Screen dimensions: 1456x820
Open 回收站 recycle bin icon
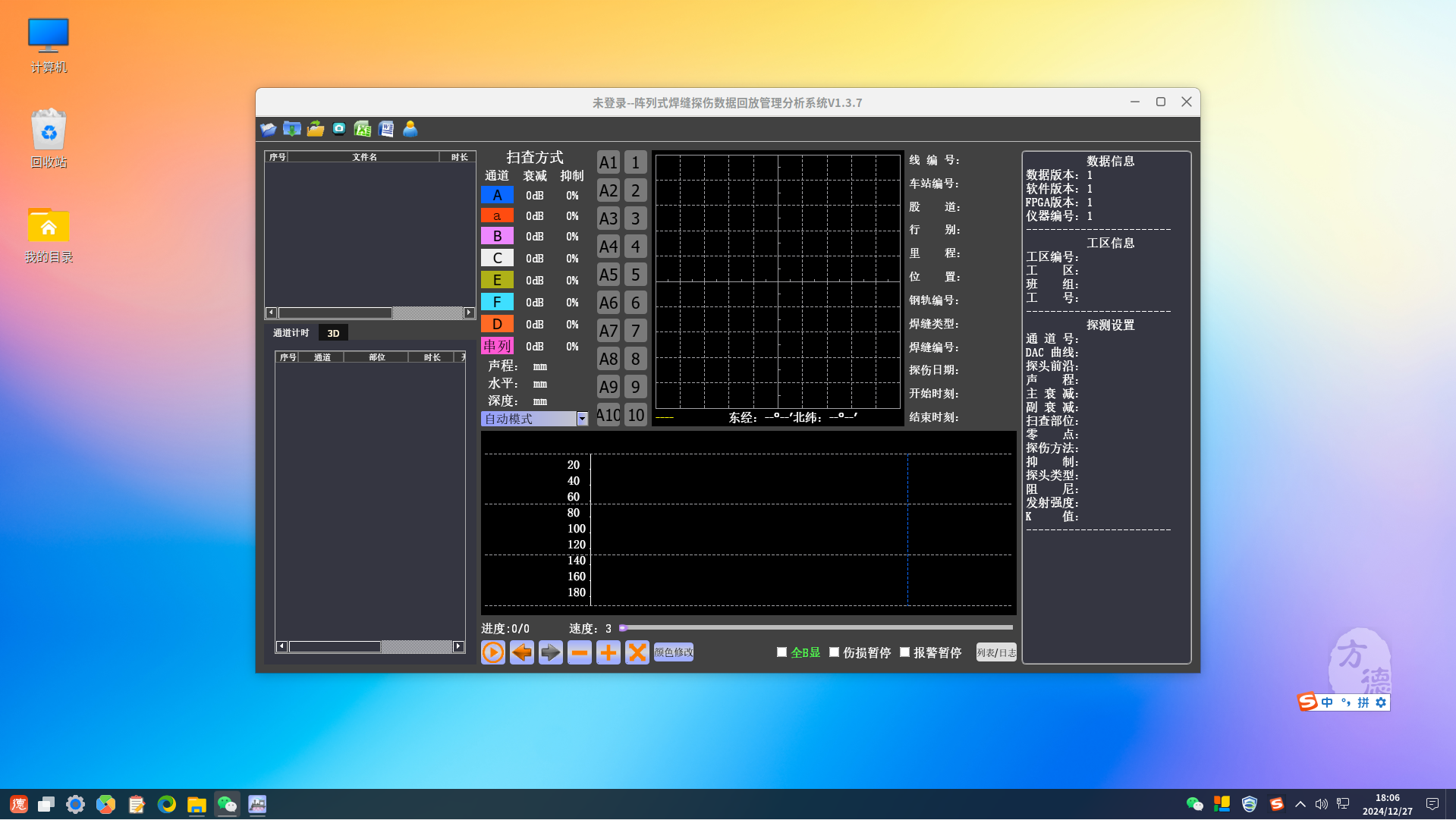(49, 139)
